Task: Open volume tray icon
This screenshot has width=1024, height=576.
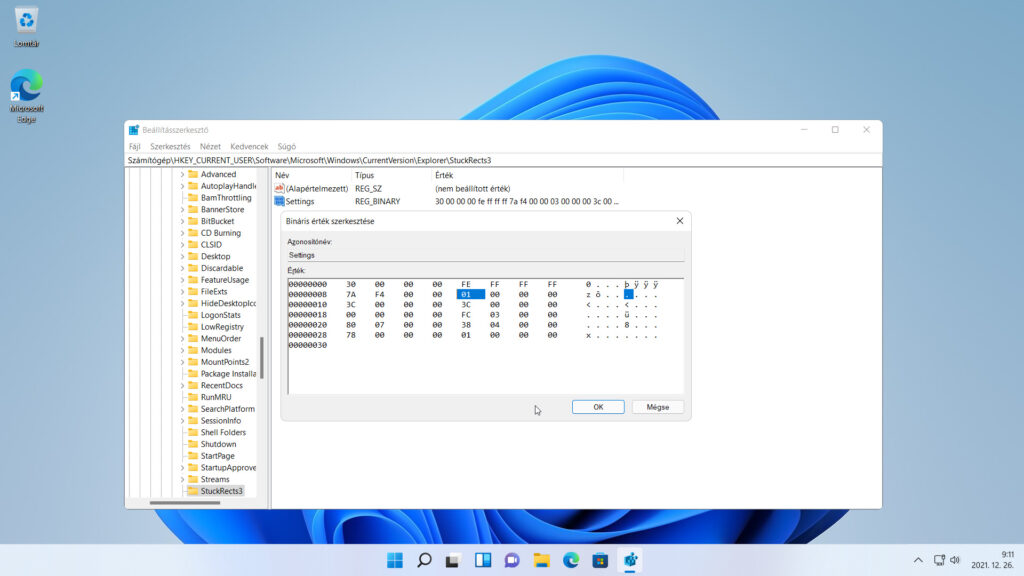Action: [955, 560]
